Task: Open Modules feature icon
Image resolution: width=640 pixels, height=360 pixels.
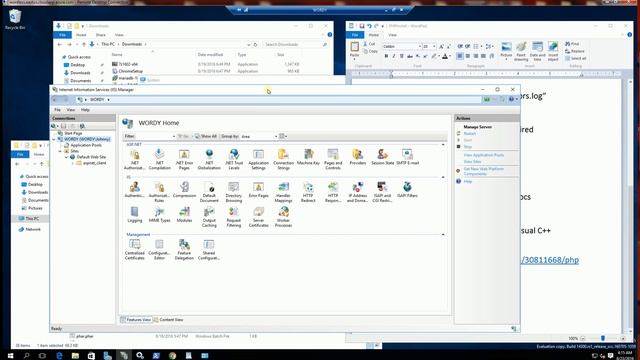Action: [184, 215]
